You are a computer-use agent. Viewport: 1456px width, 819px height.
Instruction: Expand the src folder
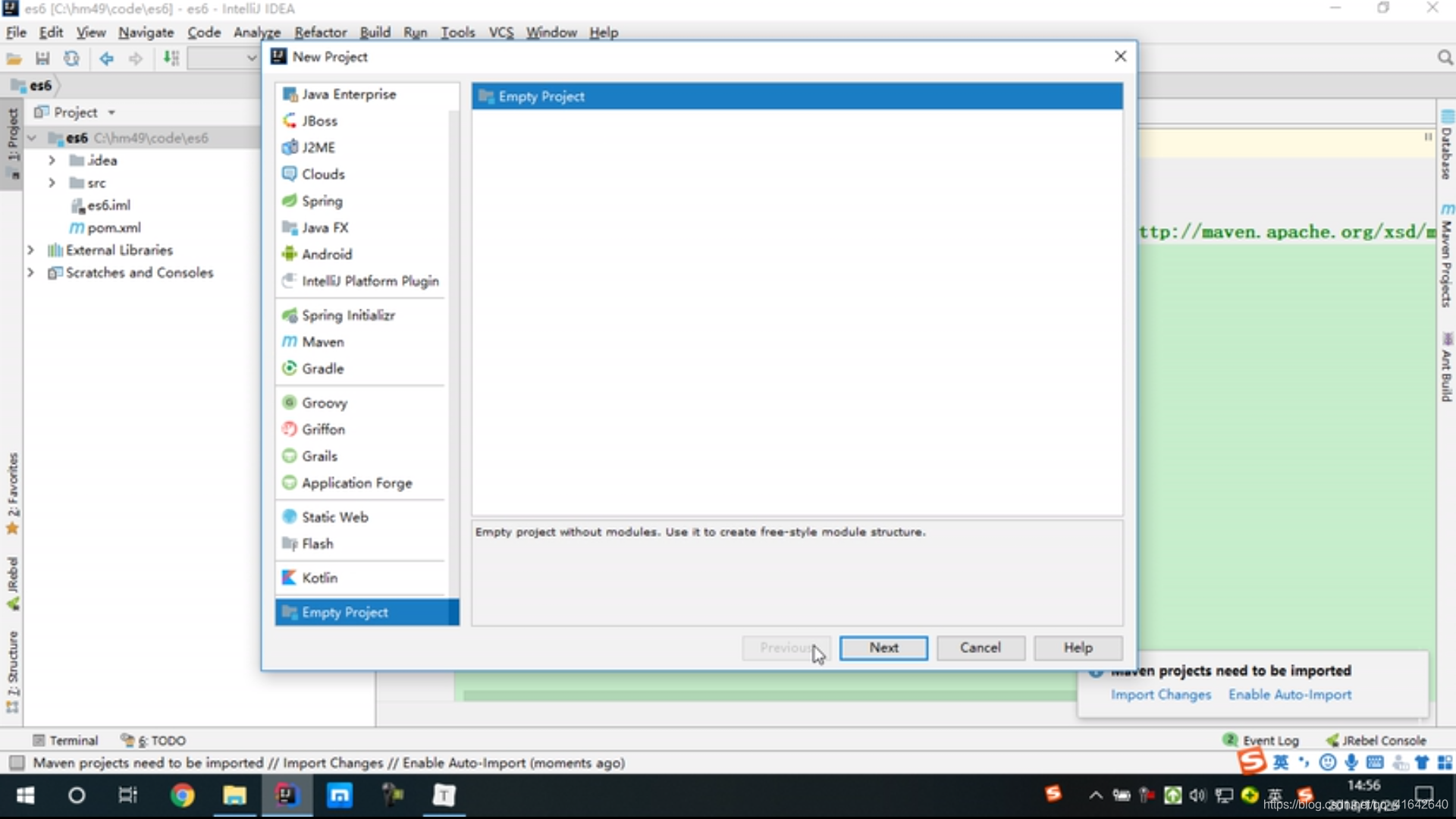(52, 183)
